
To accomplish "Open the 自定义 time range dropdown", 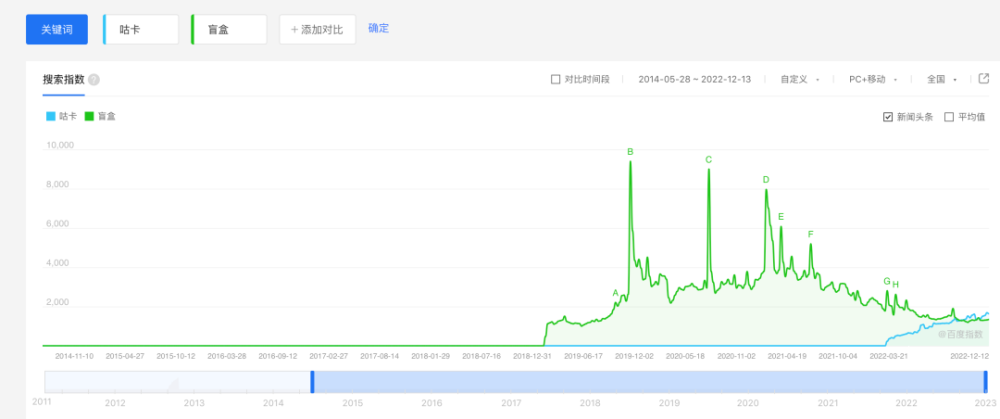I will pyautogui.click(x=800, y=79).
